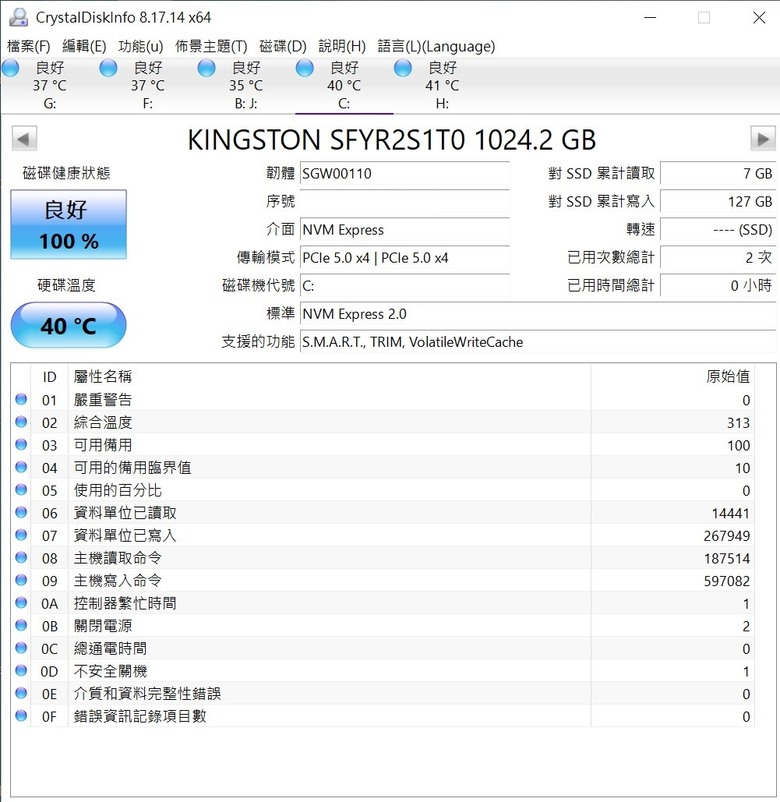Image resolution: width=780 pixels, height=802 pixels.
Task: Open the 說明(H) menu
Action: tap(342, 47)
